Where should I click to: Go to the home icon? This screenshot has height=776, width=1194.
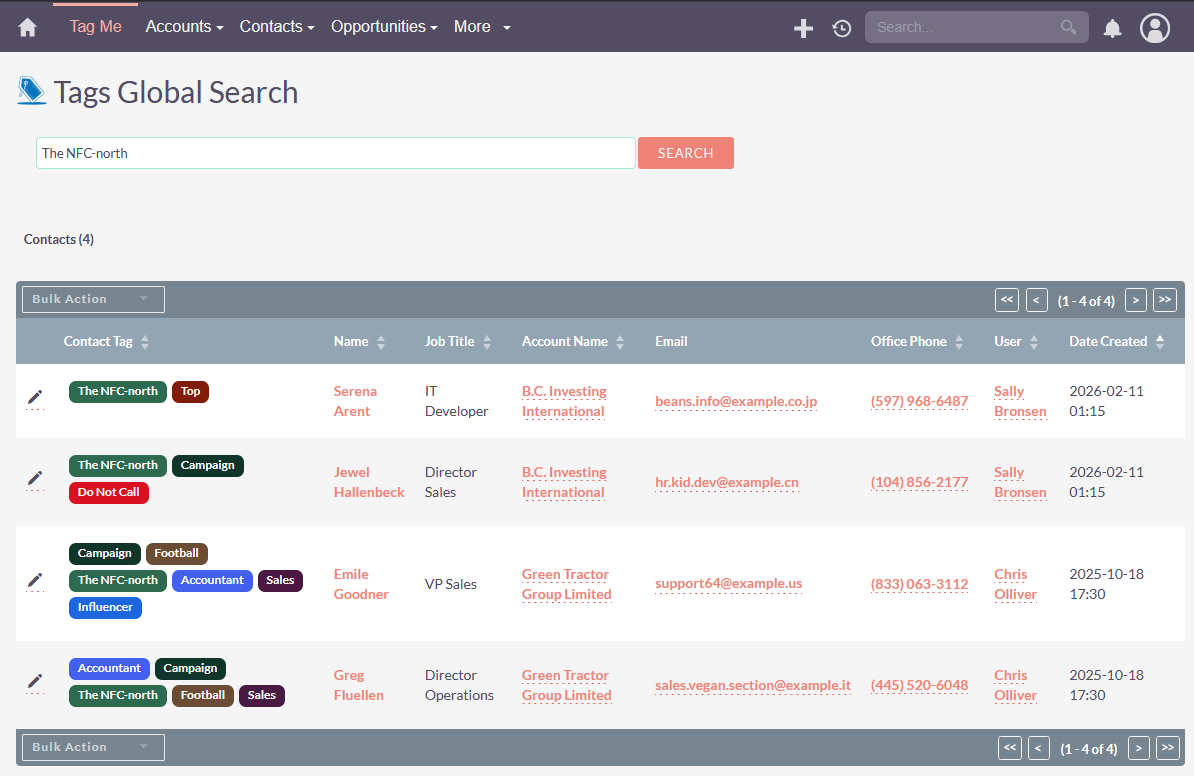(x=27, y=28)
